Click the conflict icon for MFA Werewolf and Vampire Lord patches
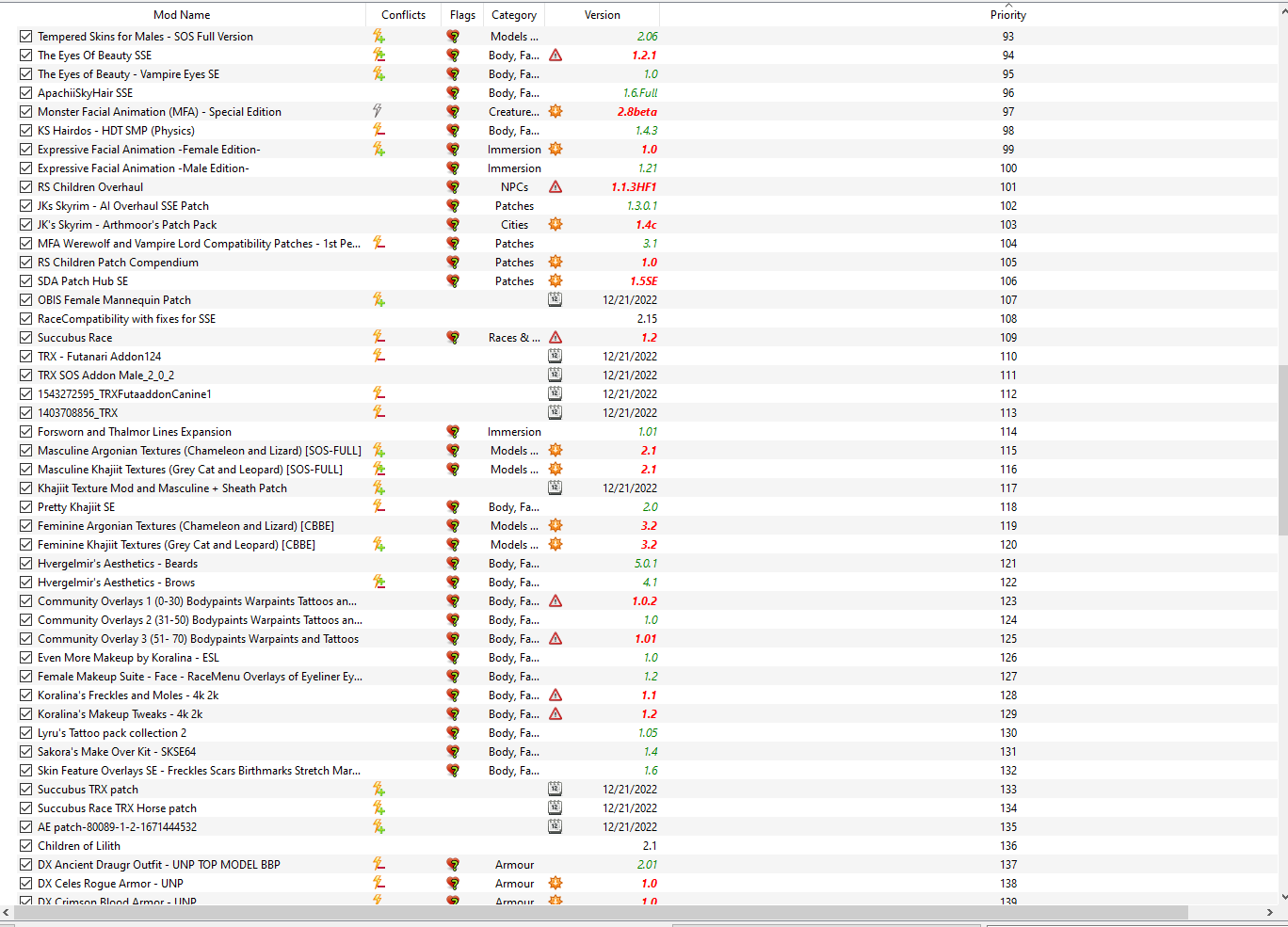Screen dimensions: 1288x927 378,244
